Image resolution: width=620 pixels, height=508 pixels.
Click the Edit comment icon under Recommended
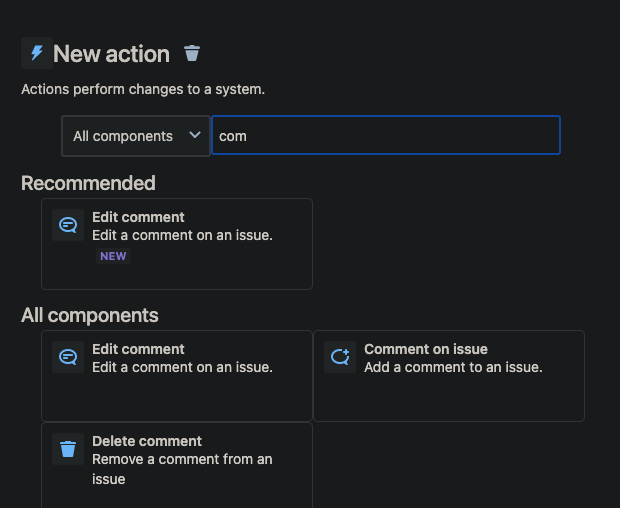tap(68, 225)
